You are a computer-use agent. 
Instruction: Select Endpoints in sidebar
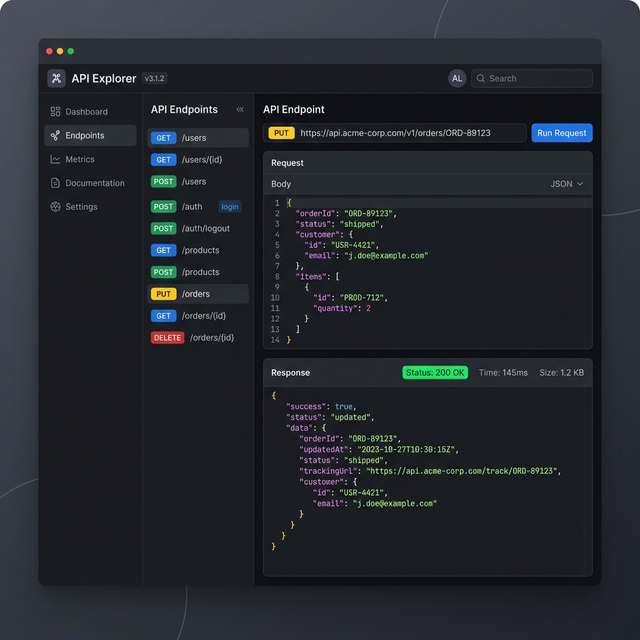point(90,136)
